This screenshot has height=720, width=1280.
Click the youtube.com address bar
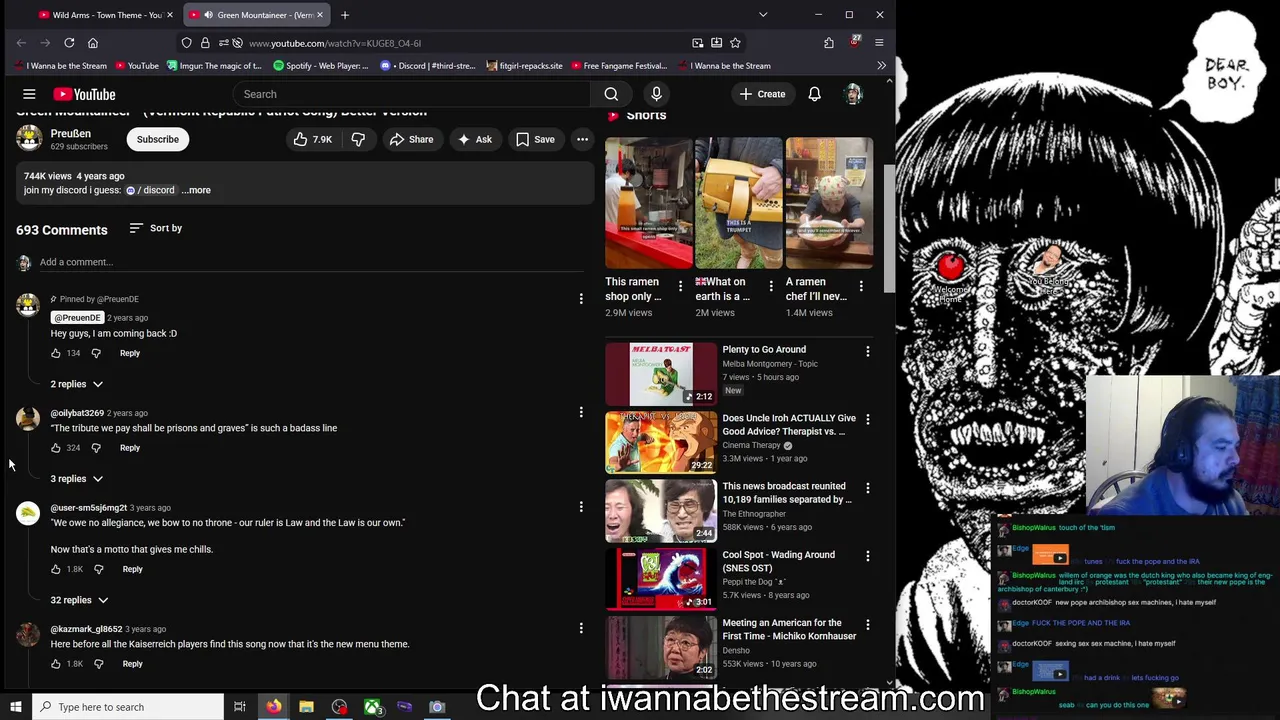click(x=460, y=43)
